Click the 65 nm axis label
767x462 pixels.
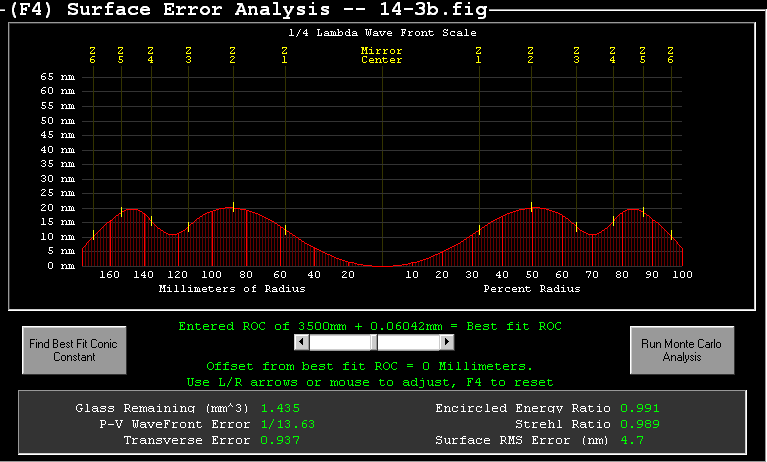coord(57,76)
